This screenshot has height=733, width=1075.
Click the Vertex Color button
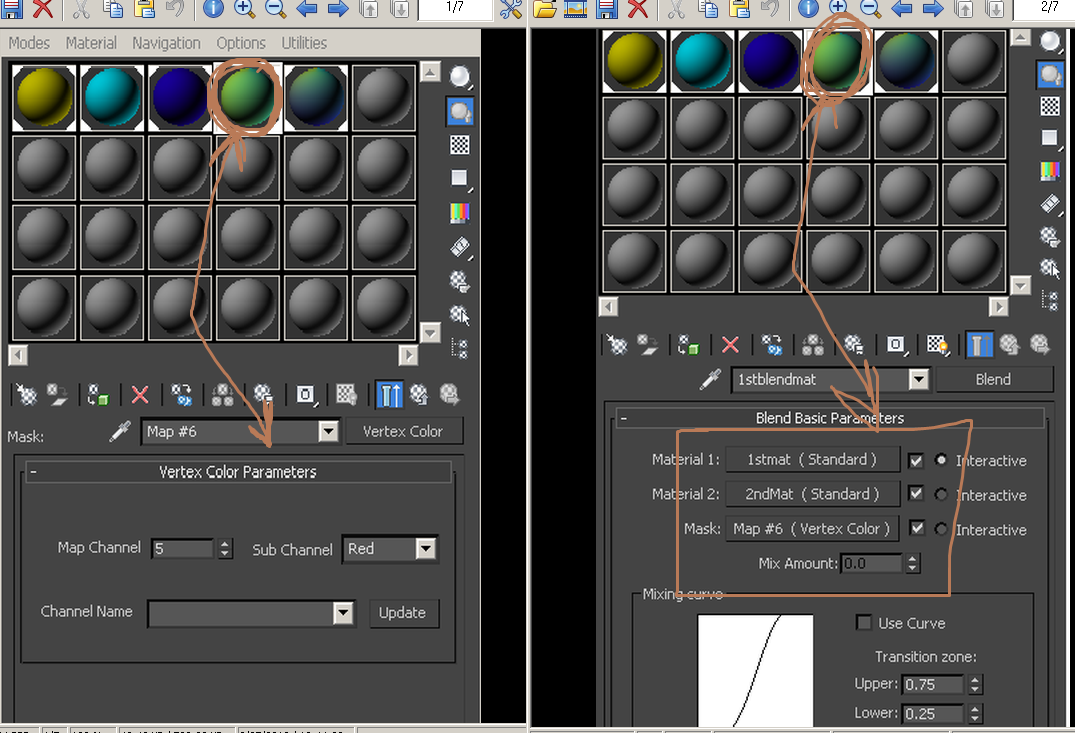click(x=404, y=430)
